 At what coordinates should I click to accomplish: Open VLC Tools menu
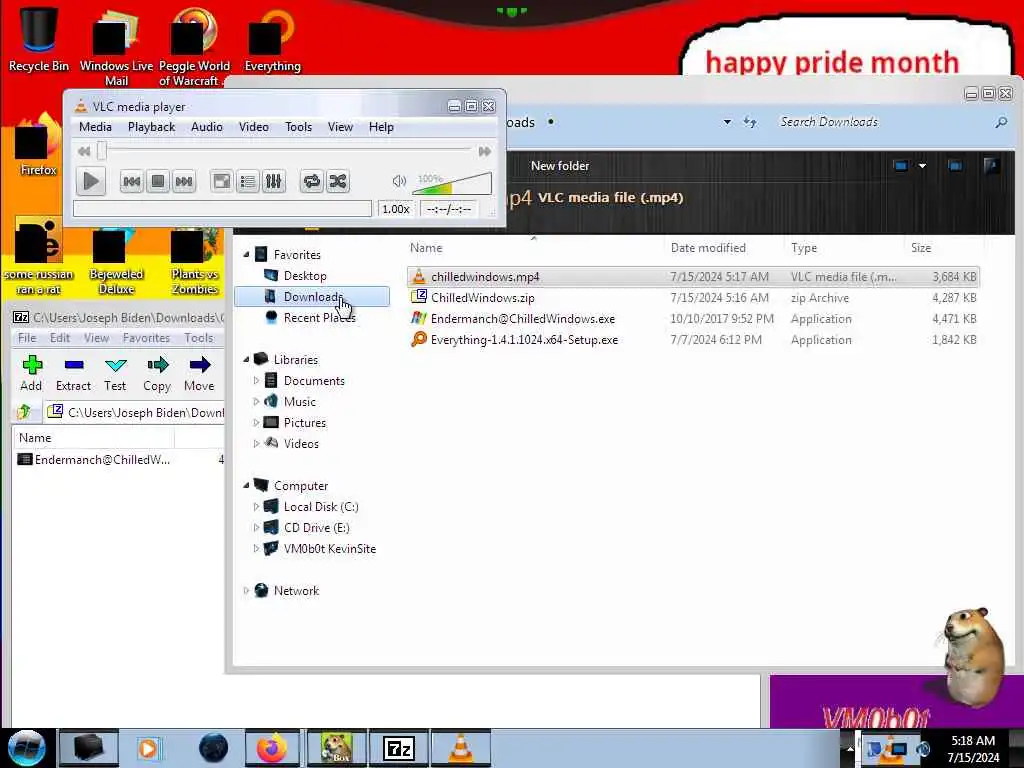(x=298, y=127)
